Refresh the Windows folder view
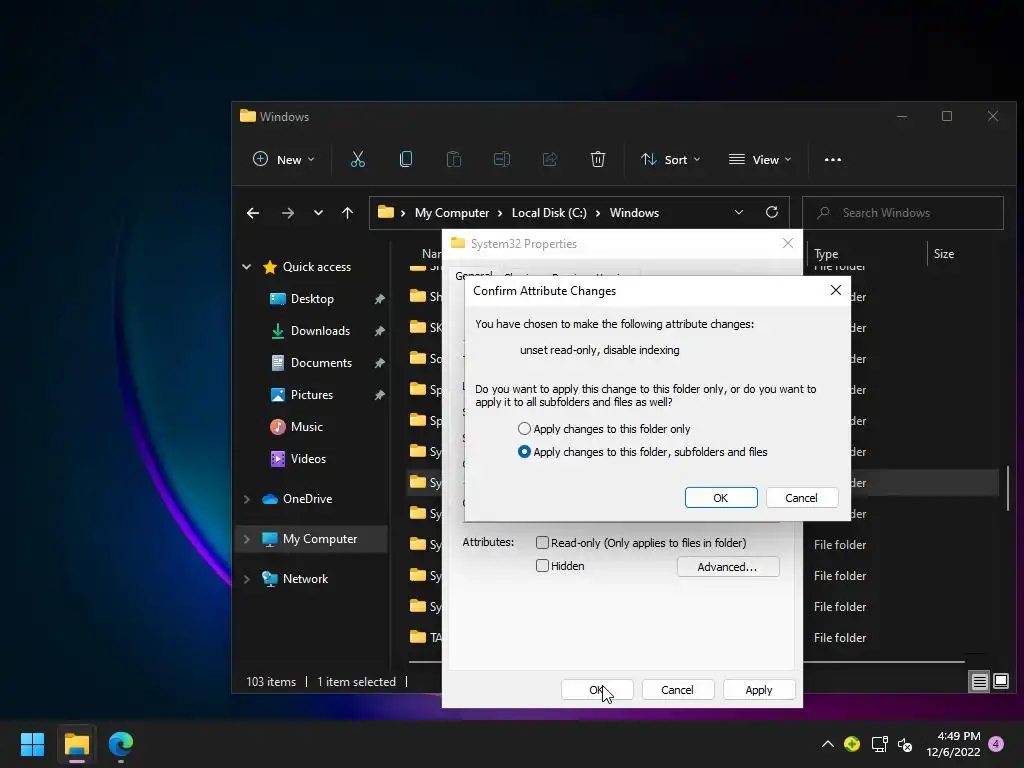This screenshot has width=1024, height=768. point(772,212)
